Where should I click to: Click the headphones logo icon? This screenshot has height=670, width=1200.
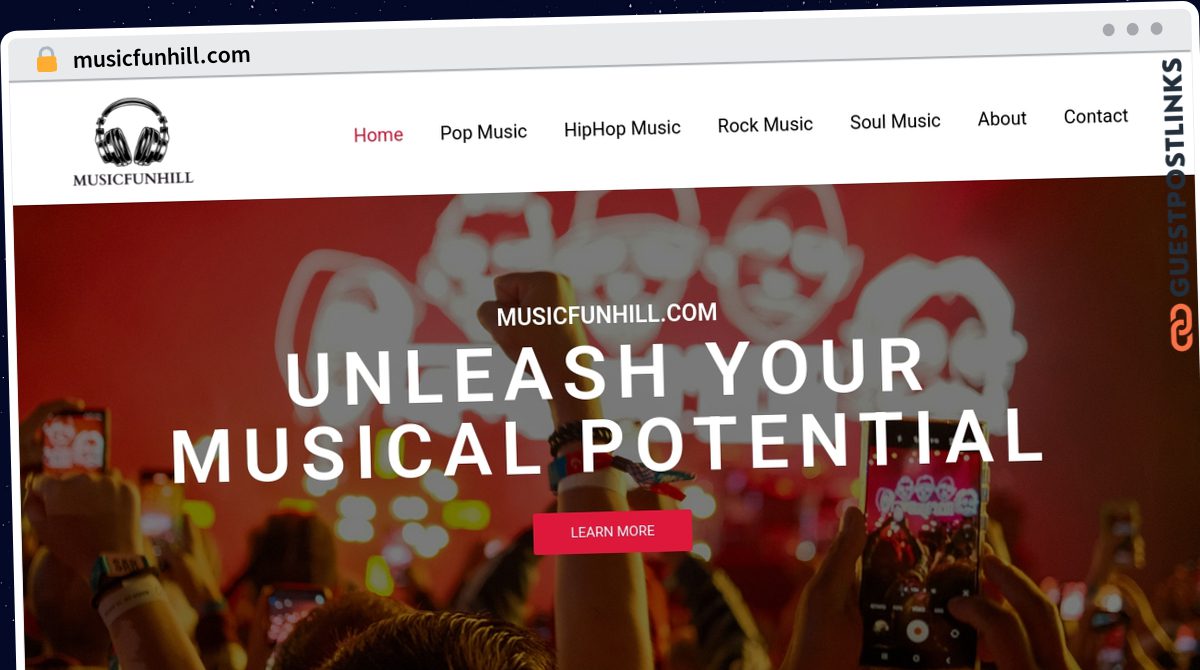[132, 132]
